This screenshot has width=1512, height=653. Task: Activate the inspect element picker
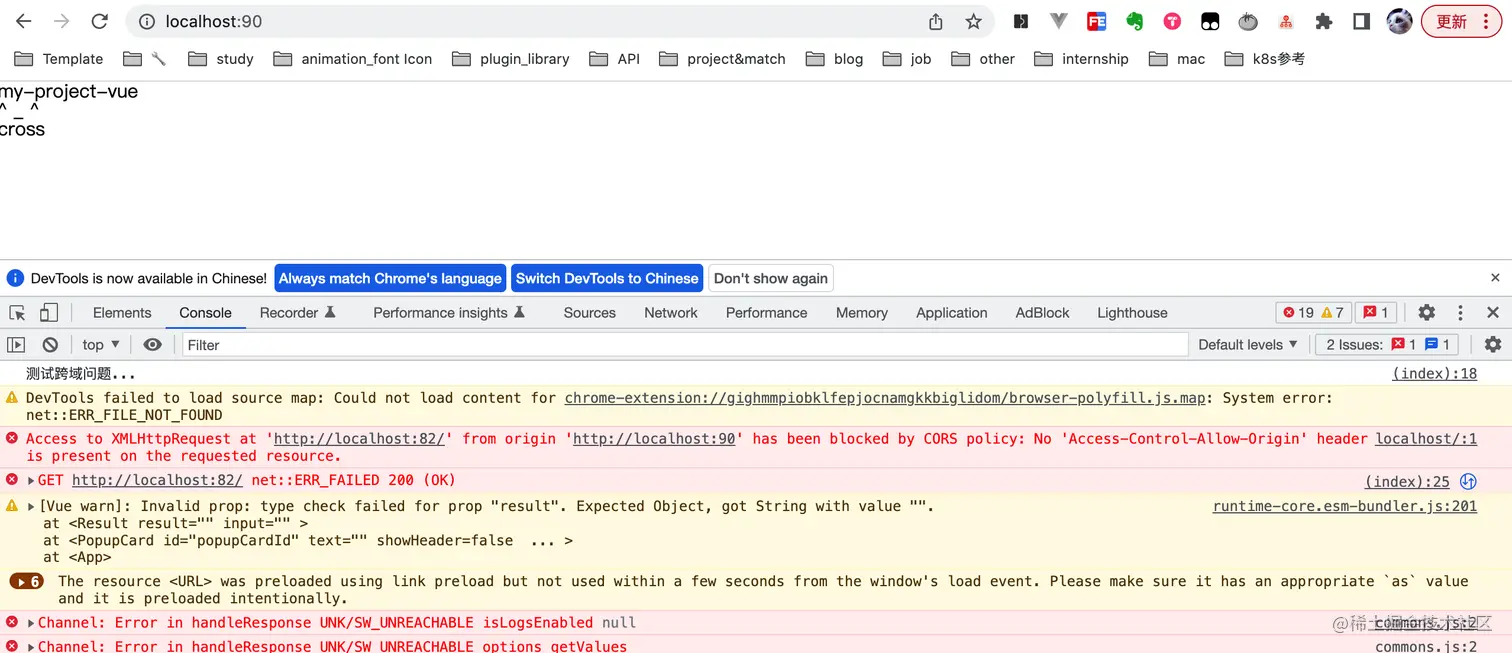coord(17,313)
